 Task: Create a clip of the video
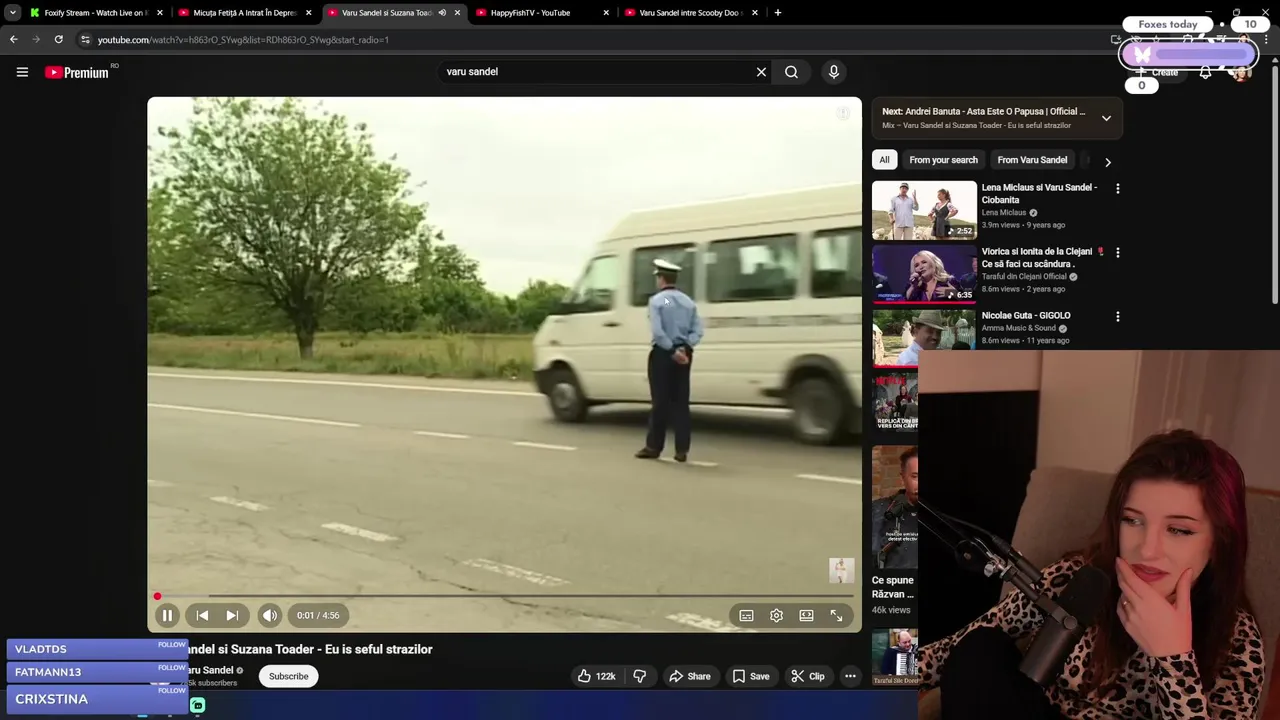pyautogui.click(x=808, y=677)
